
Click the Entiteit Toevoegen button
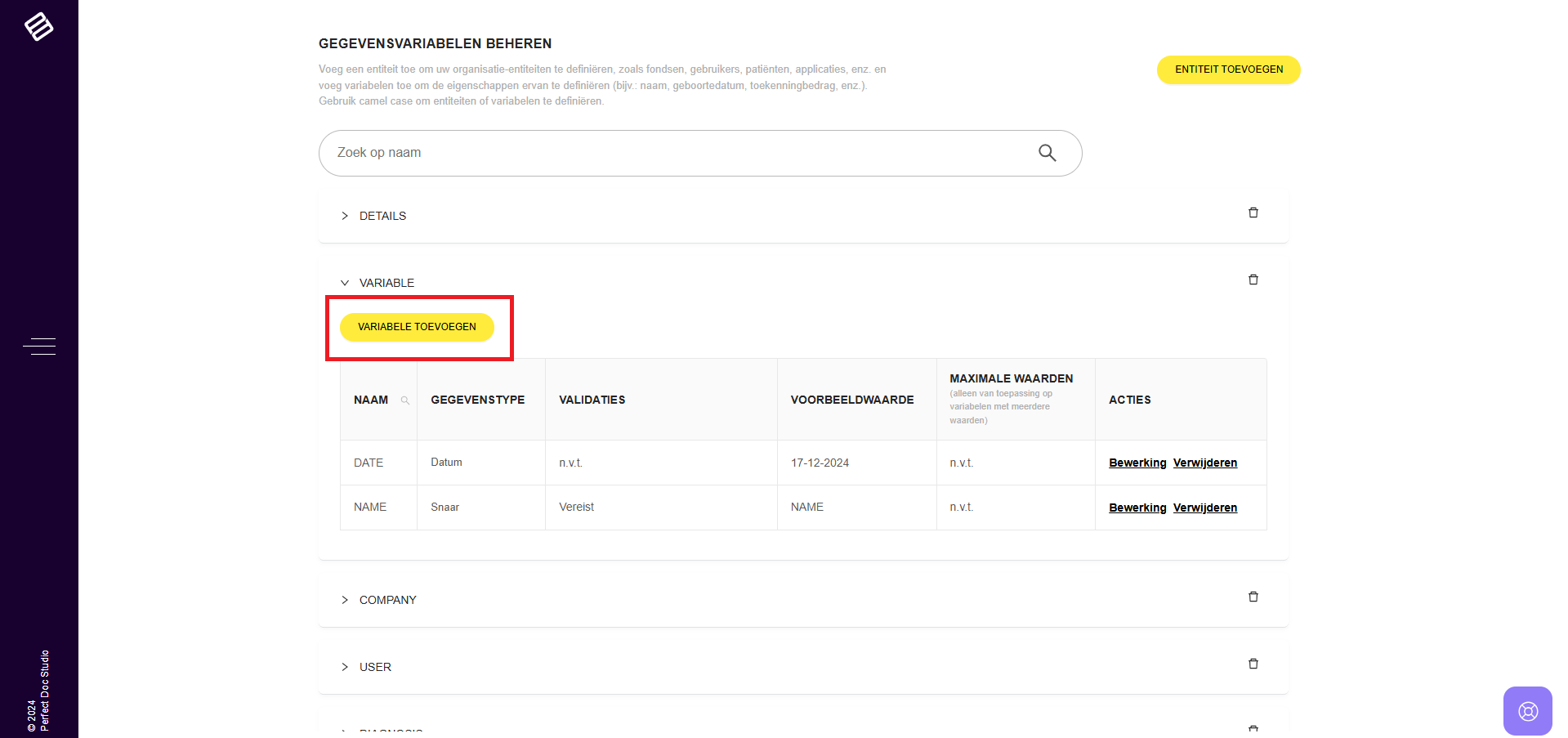click(1228, 69)
